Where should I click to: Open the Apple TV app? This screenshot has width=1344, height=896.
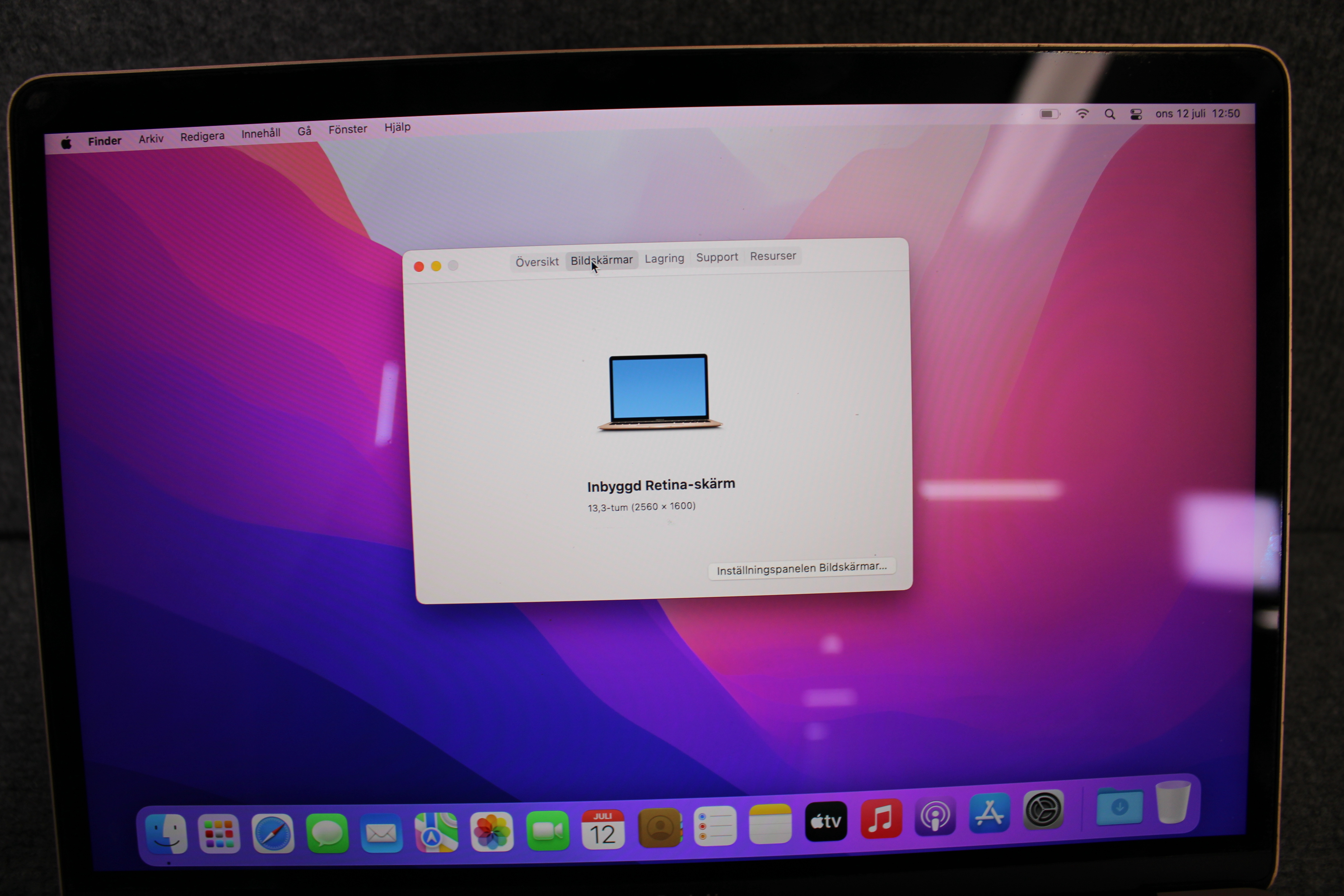[x=826, y=822]
